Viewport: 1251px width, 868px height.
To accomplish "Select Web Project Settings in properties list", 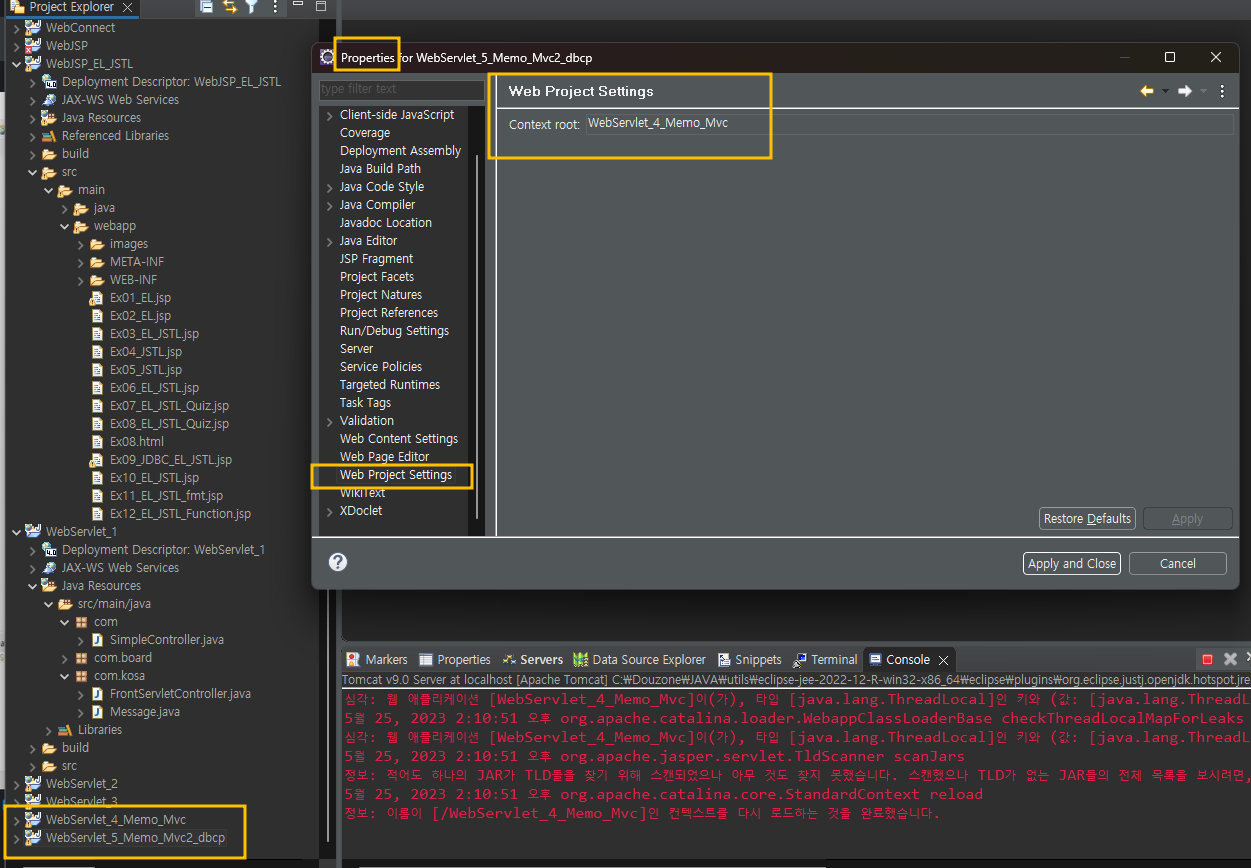I will (x=396, y=475).
